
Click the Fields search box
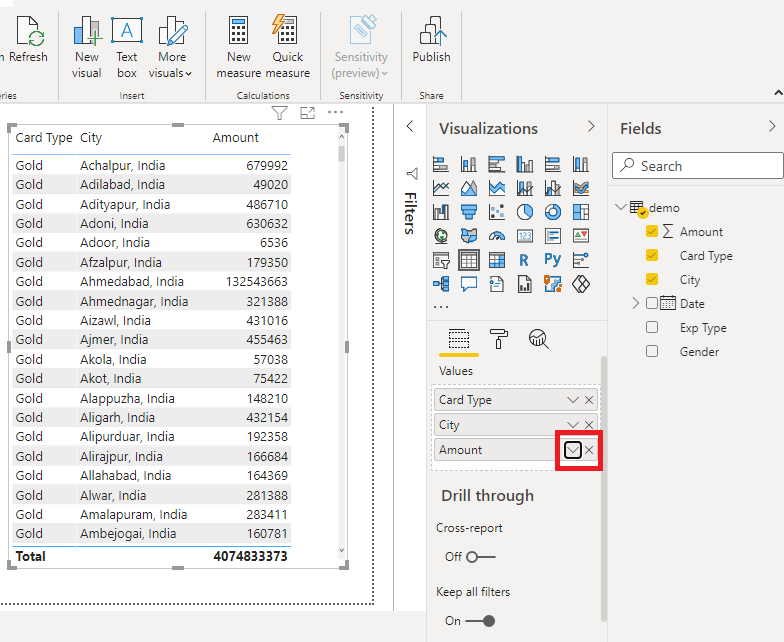697,166
